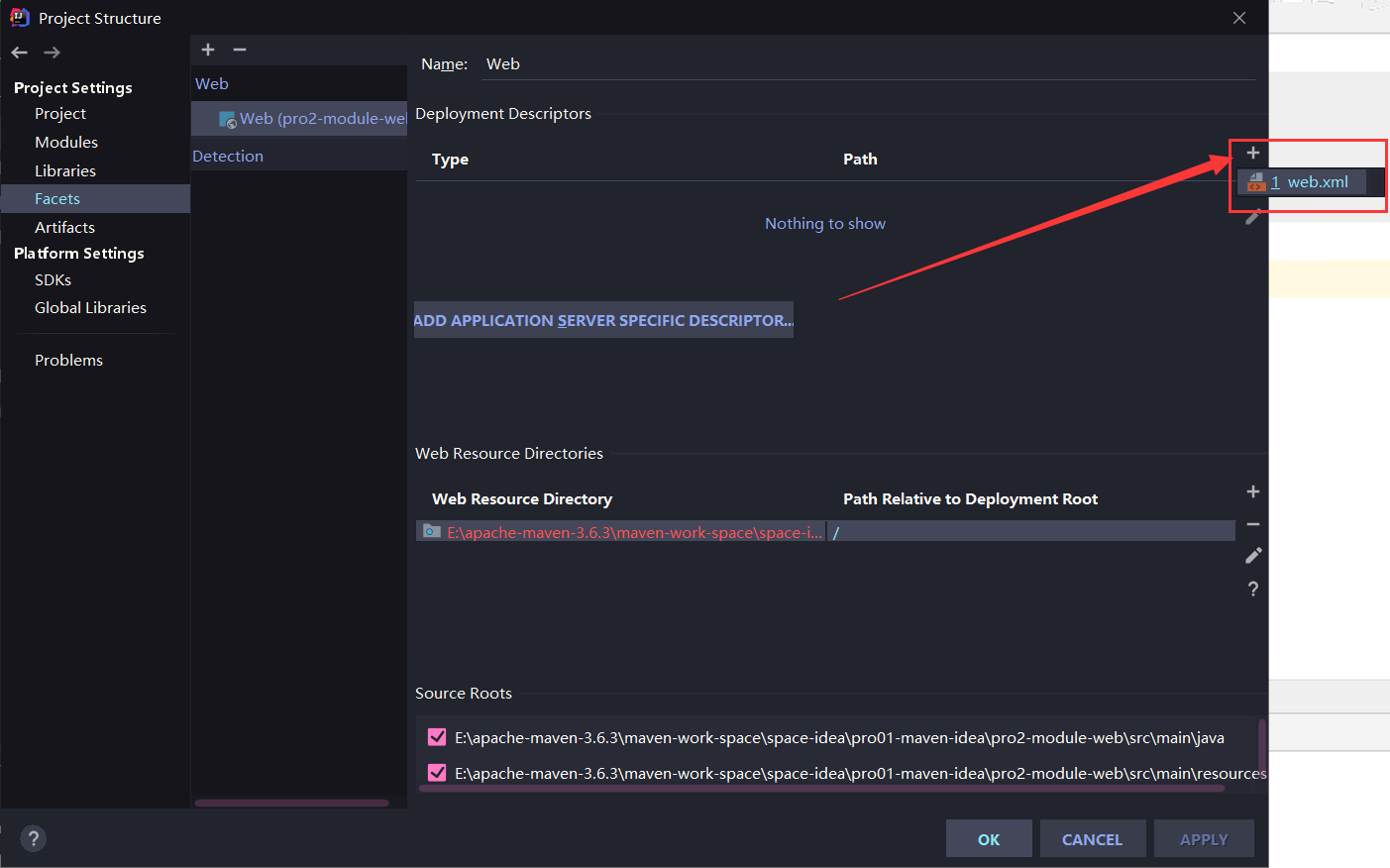1390x868 pixels.
Task: Uncheck the src\main\java source root
Action: (437, 737)
